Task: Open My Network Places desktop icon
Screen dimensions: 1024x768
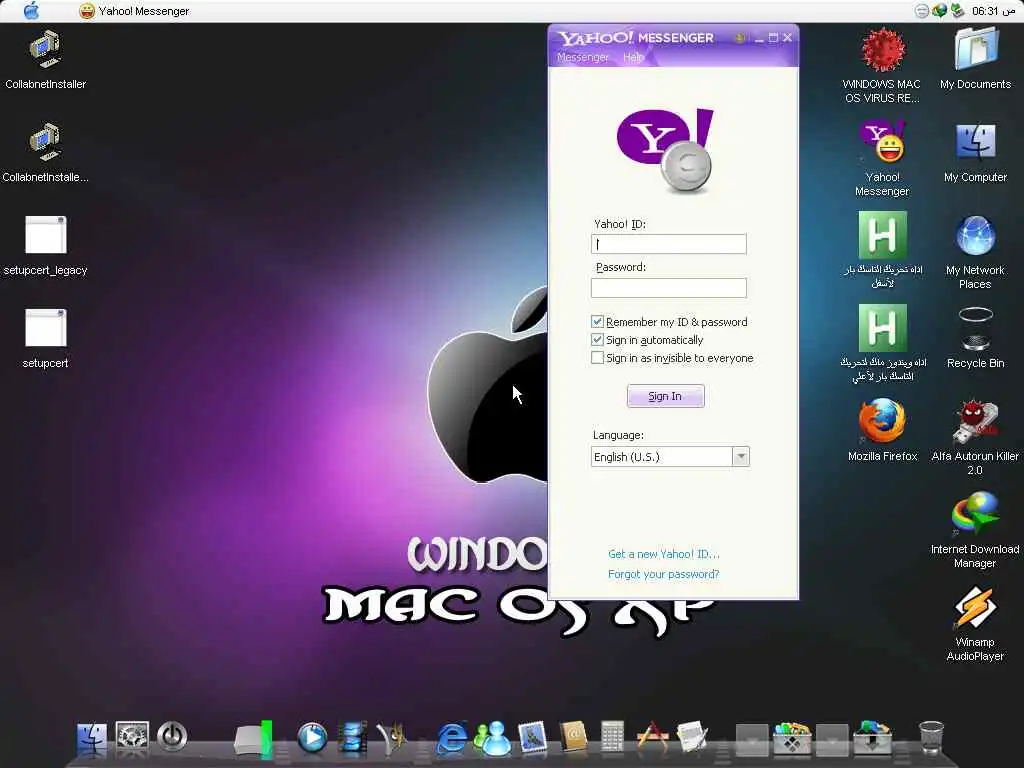Action: pos(976,252)
